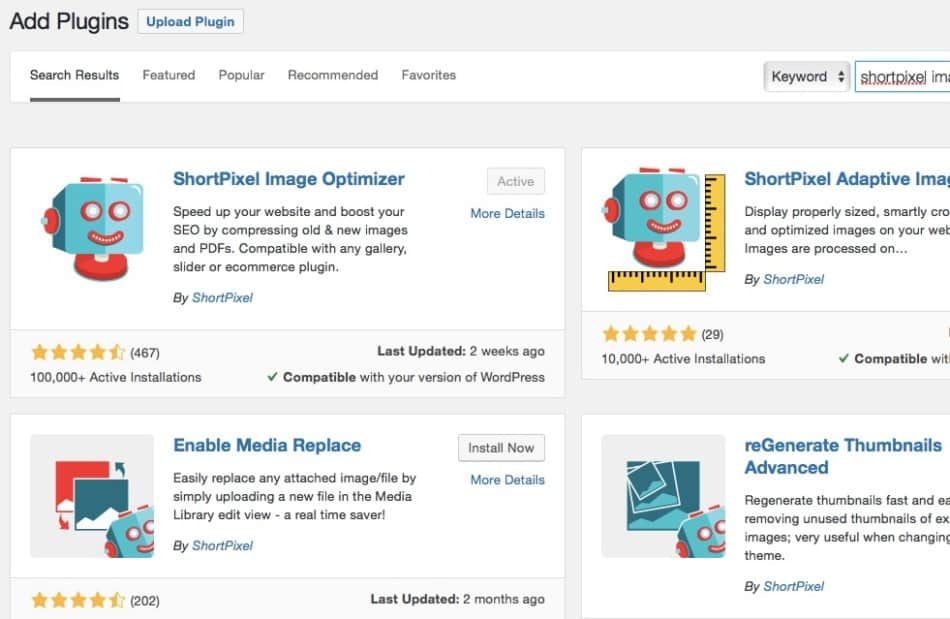Click 'Compatible with your version of WordPress' text
Viewport: 950px width, 619px height.
[413, 377]
